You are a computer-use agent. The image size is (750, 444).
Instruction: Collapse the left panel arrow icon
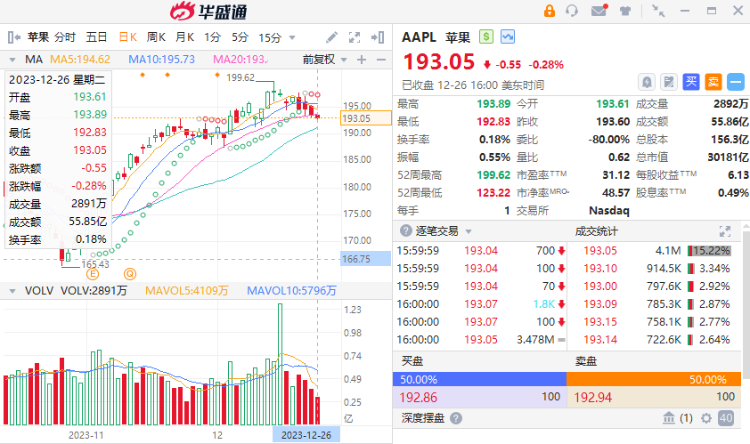[x=14, y=37]
